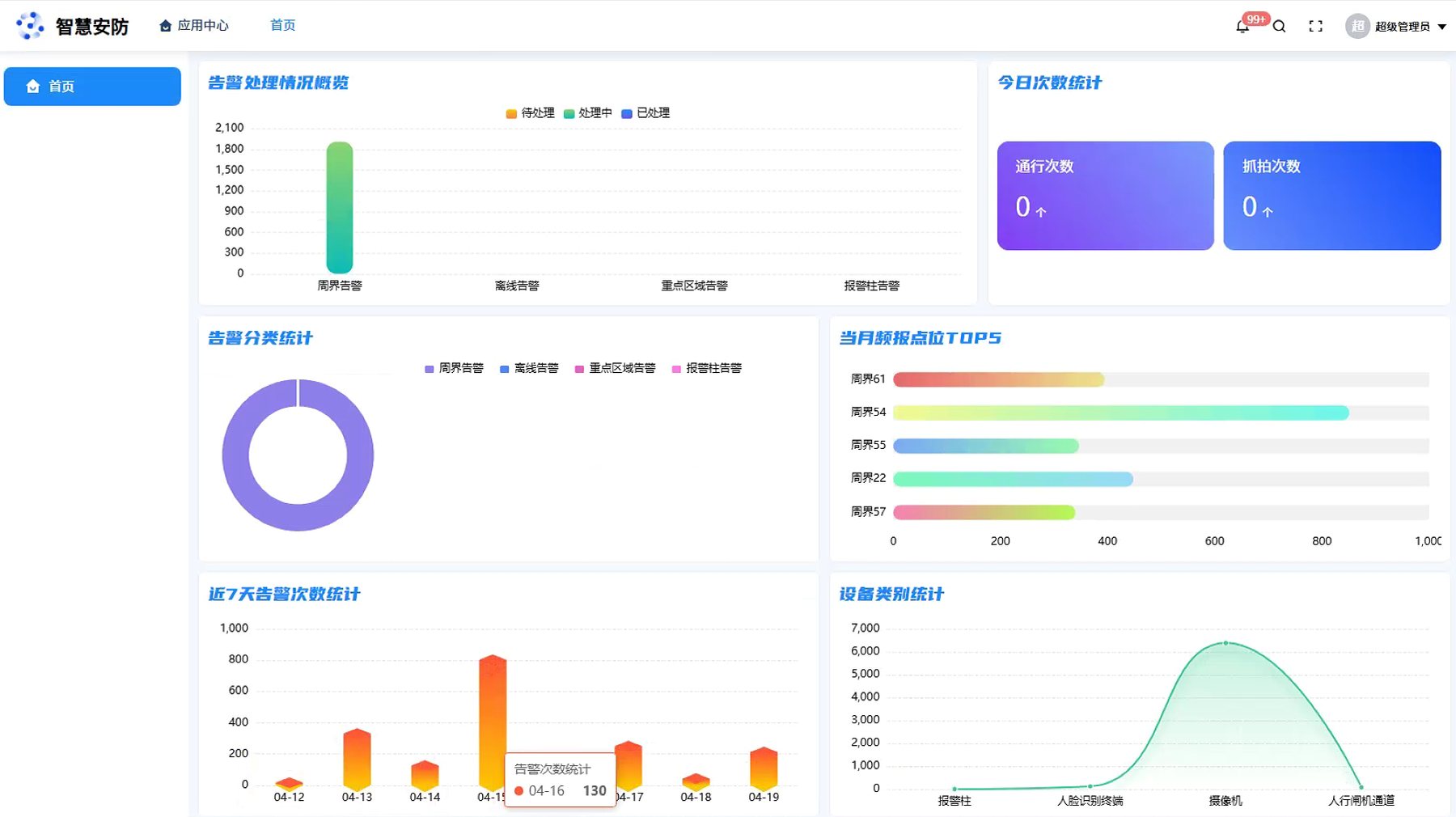Viewport: 1456px width, 817px height.
Task: Click the 周界54 progress bar
Action: pyautogui.click(x=1121, y=413)
